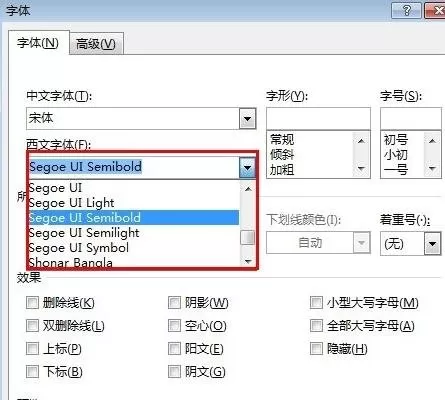The image size is (445, 400).
Task: Click the font list scrollbar thumb
Action: [248, 237]
